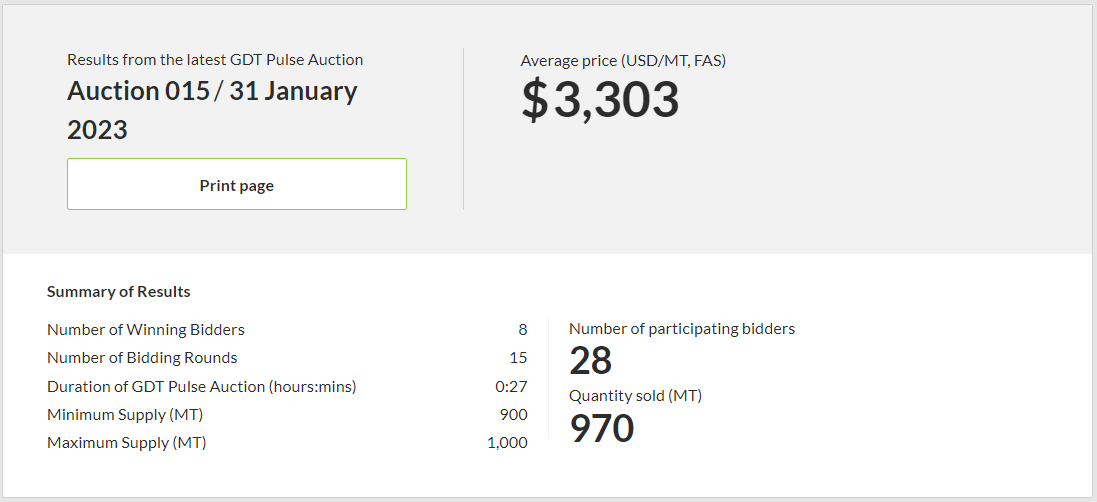
Task: Click the Summary of Results heading
Action: (x=119, y=292)
